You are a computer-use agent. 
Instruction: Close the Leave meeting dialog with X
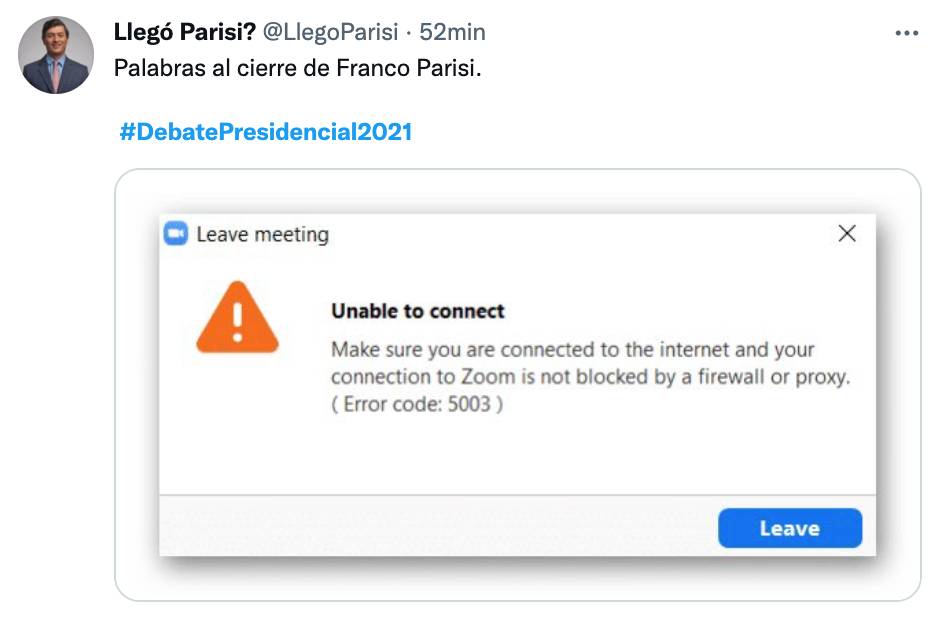(847, 234)
